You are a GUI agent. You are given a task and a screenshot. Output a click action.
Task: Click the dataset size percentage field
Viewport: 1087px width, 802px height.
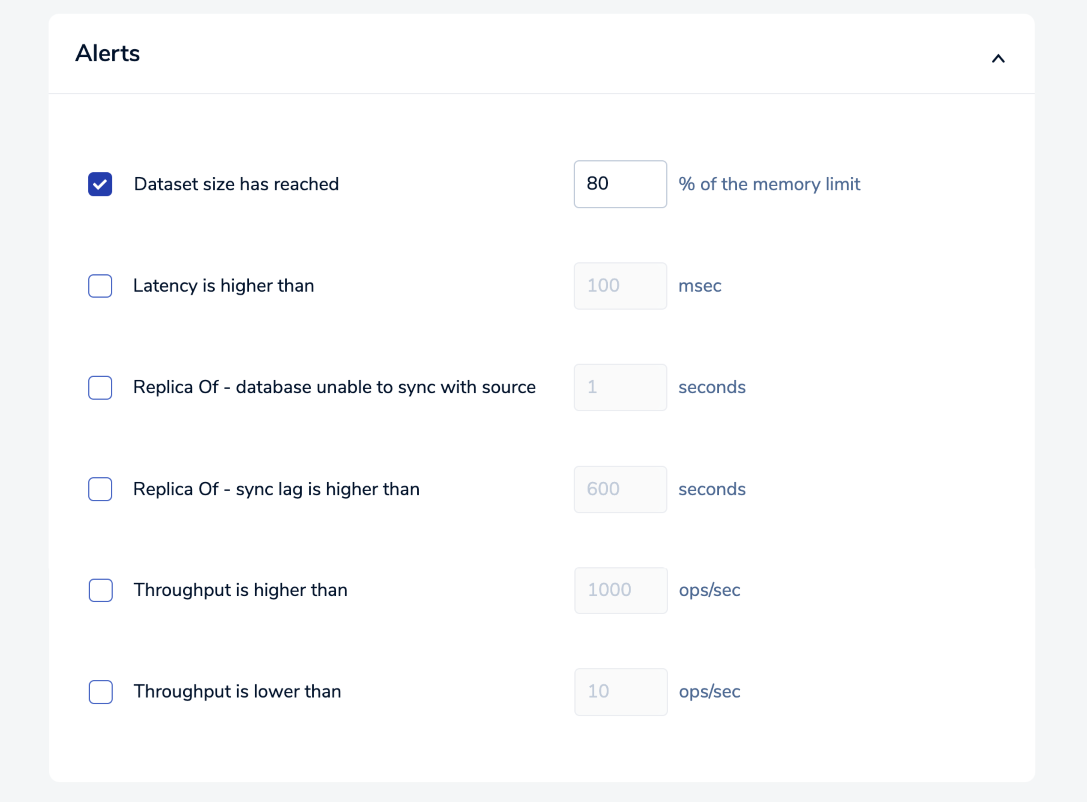coord(620,184)
